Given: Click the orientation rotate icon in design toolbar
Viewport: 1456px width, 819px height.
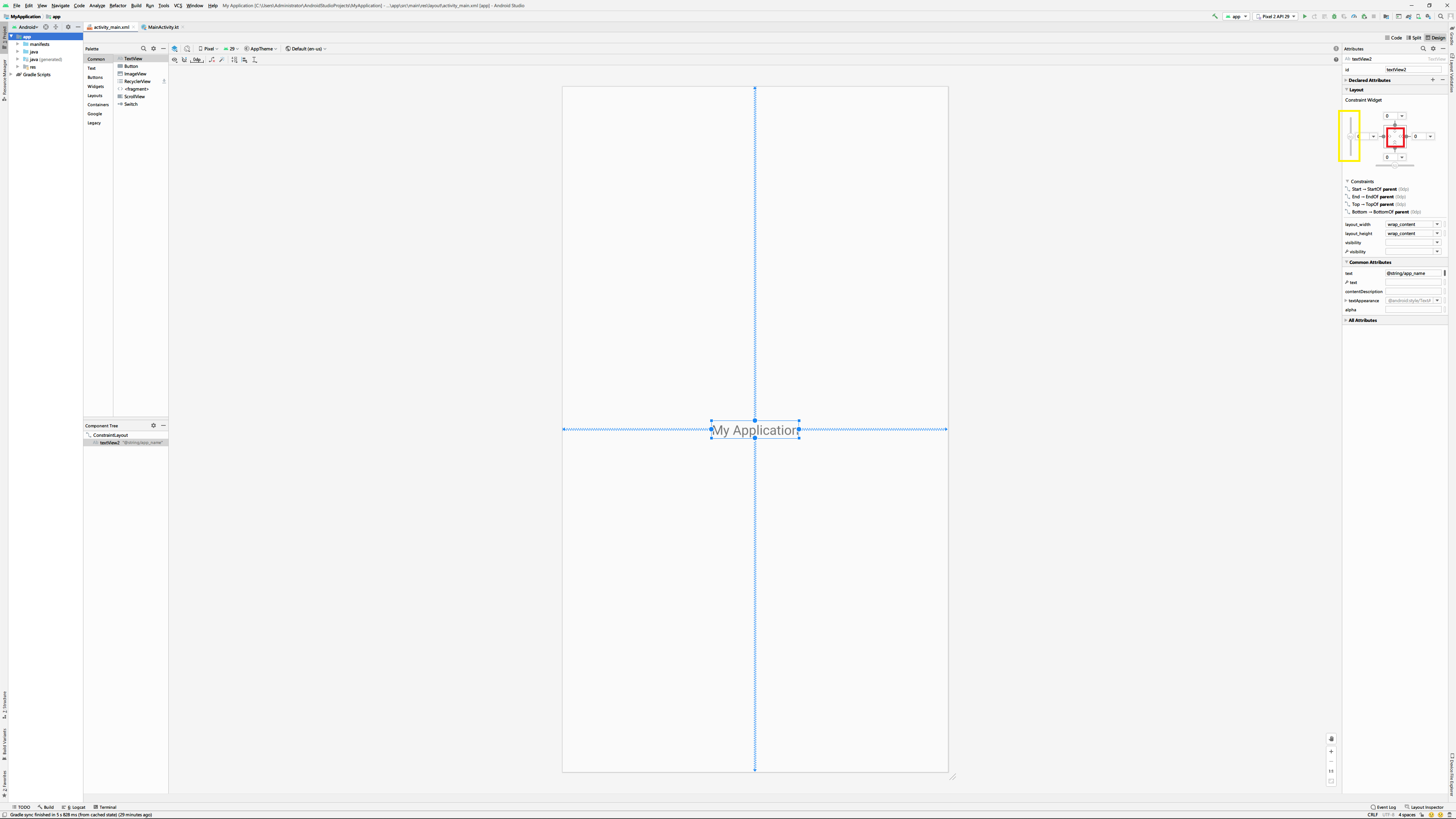Looking at the screenshot, I should (x=187, y=49).
